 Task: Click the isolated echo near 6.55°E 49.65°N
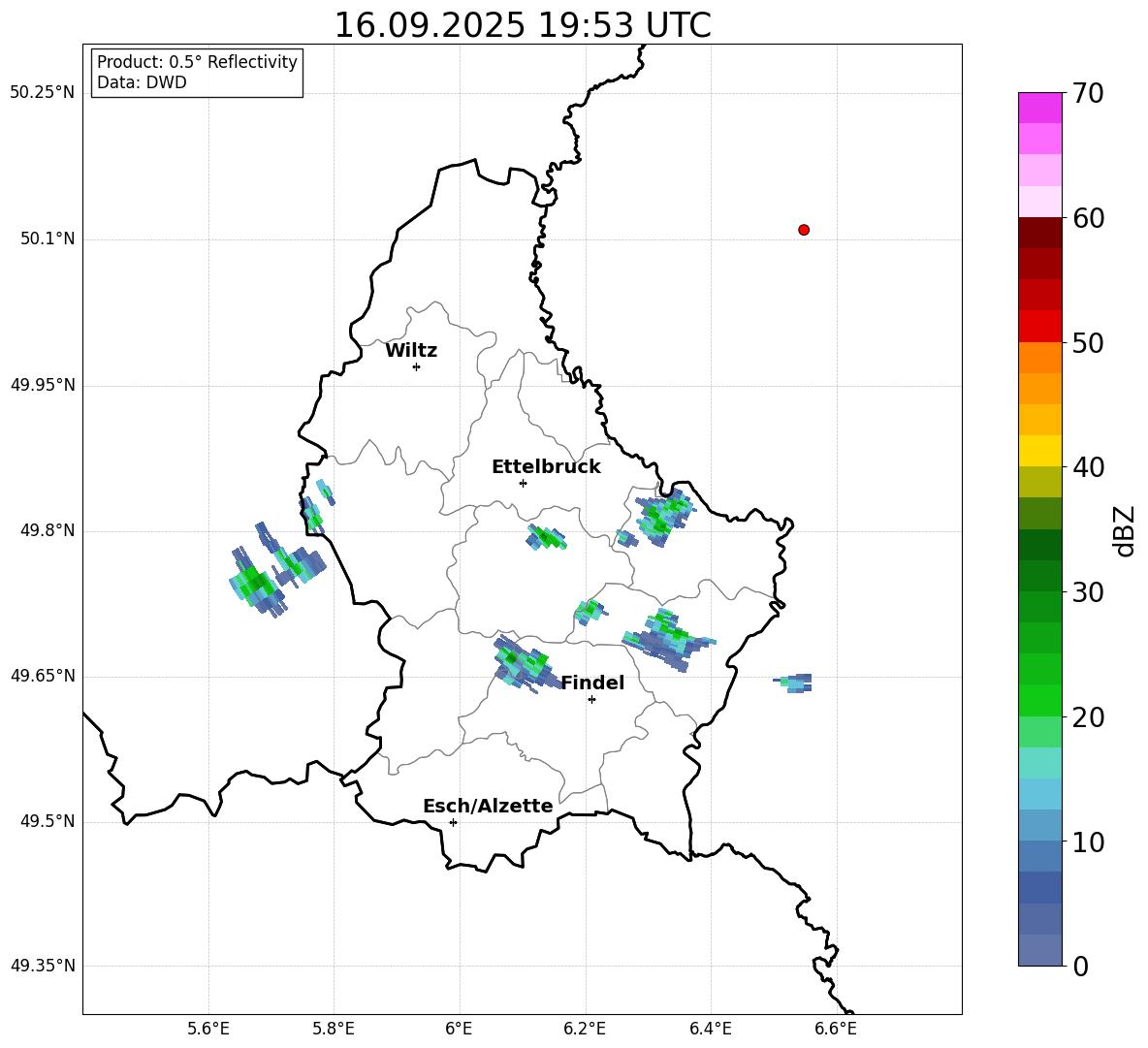click(793, 683)
